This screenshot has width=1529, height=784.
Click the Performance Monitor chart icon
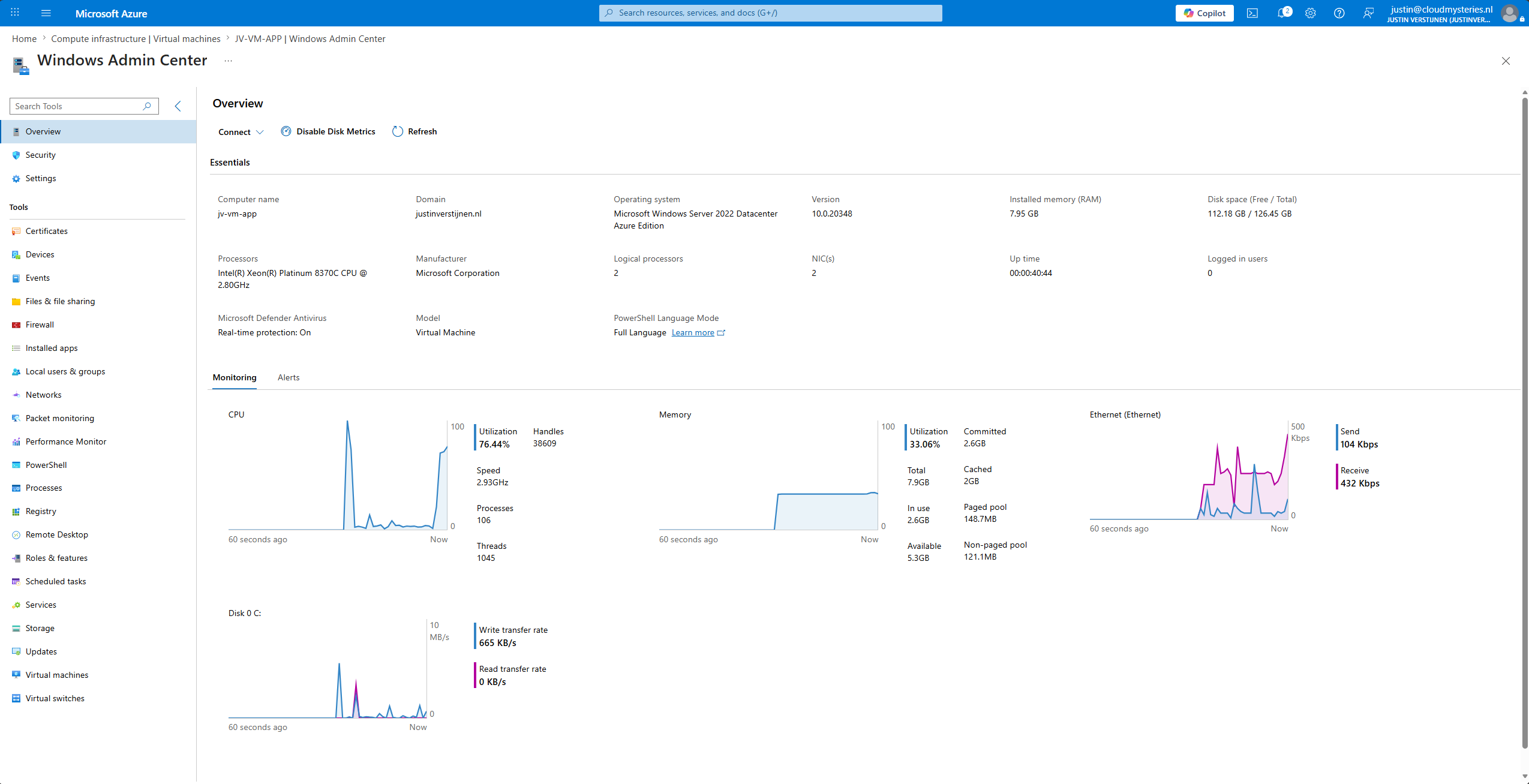pyautogui.click(x=16, y=442)
